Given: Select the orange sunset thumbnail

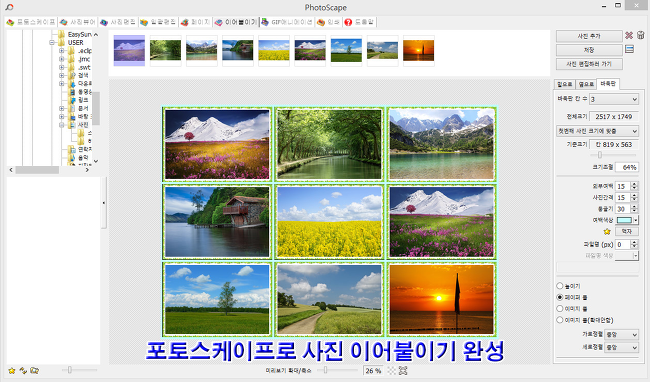Looking at the screenshot, I should click(x=418, y=51).
